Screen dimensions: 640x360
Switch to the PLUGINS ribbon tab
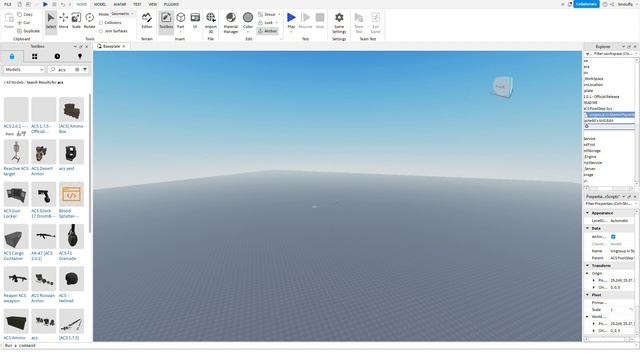[x=171, y=4]
